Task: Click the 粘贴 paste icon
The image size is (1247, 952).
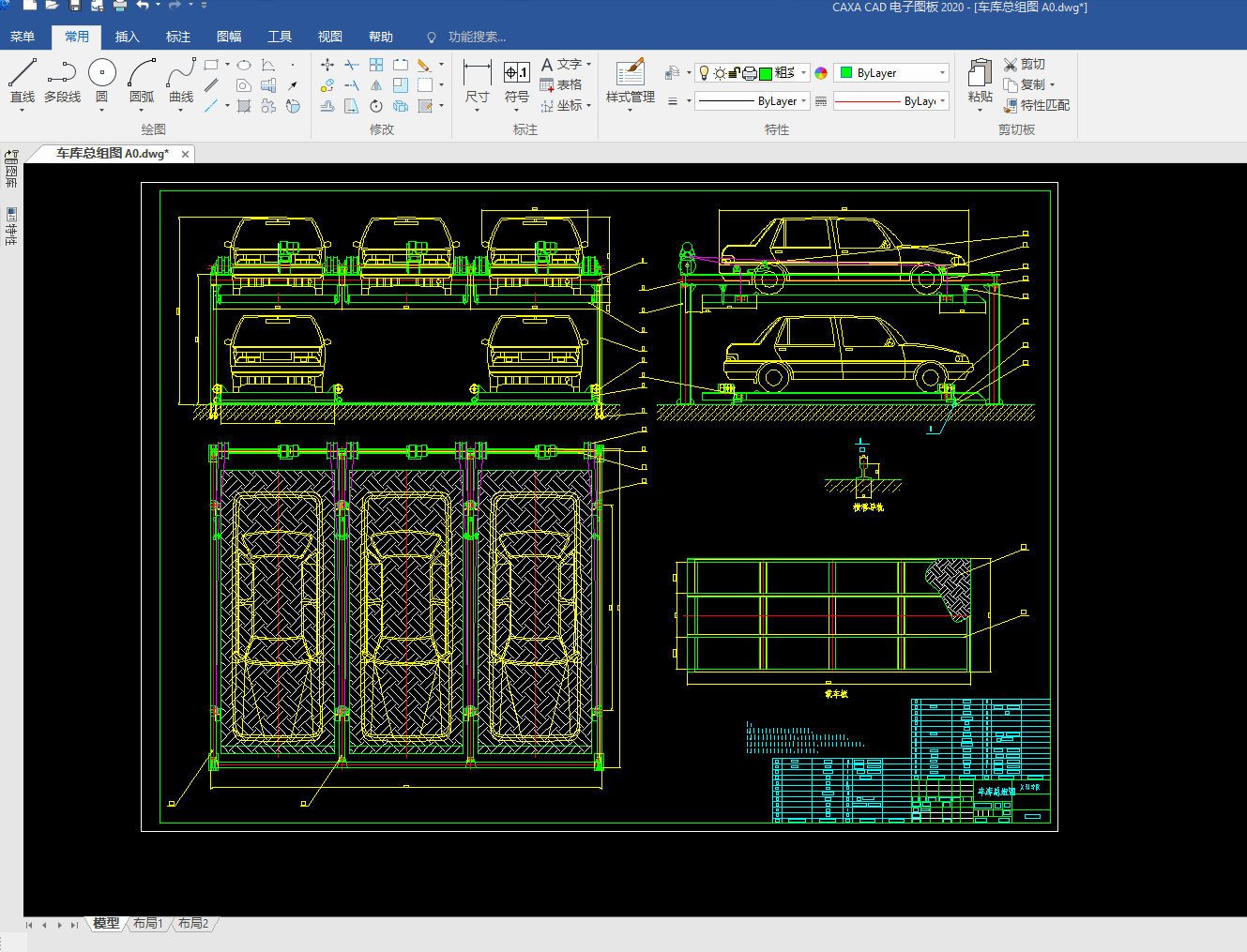Action: pyautogui.click(x=980, y=74)
